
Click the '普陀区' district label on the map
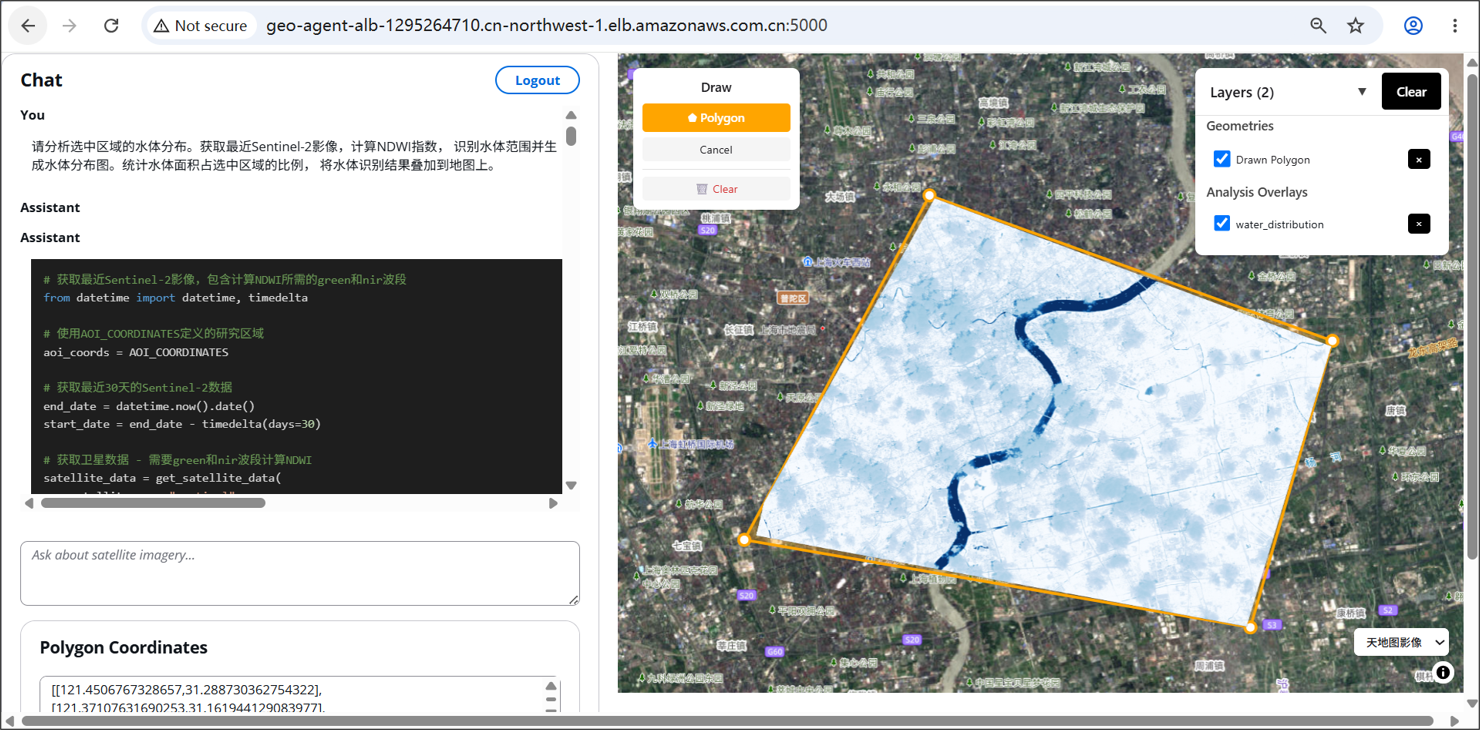(x=792, y=298)
